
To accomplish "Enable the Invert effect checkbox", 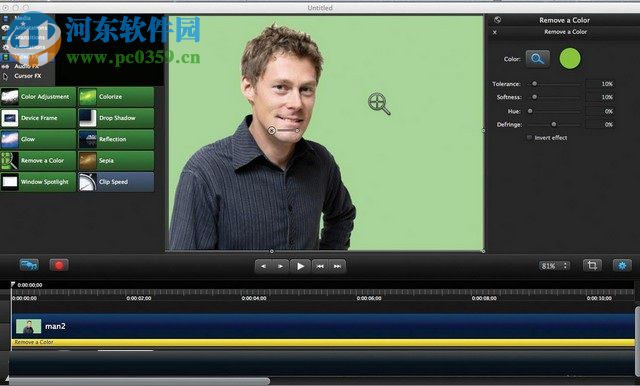I will point(529,138).
